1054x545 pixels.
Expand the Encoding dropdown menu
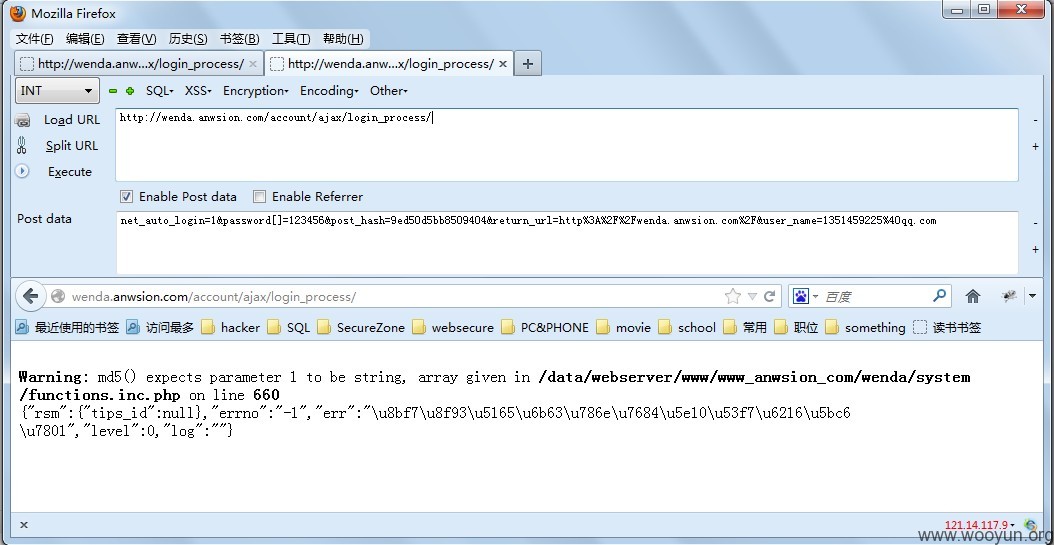point(329,91)
